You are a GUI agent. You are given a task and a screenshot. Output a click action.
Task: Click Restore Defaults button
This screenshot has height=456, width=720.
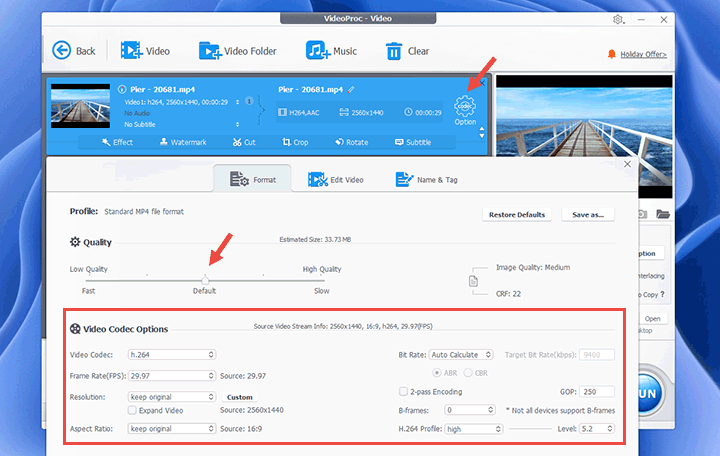(517, 214)
